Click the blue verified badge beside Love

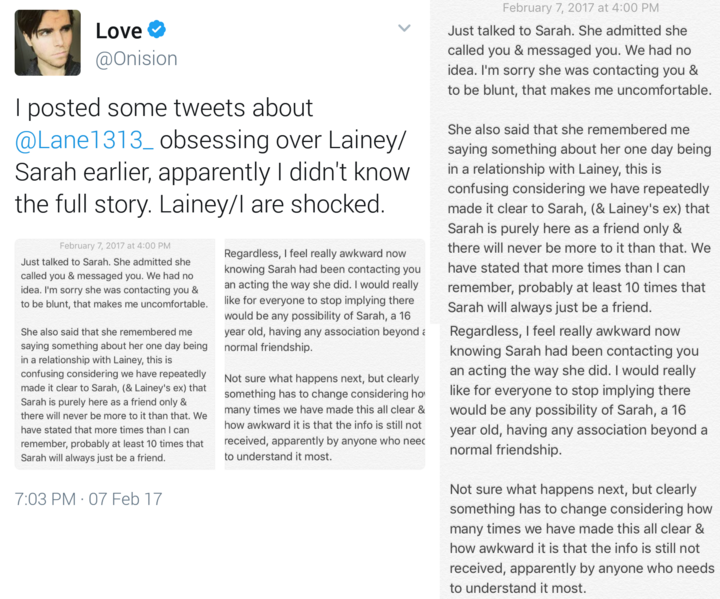click(156, 30)
